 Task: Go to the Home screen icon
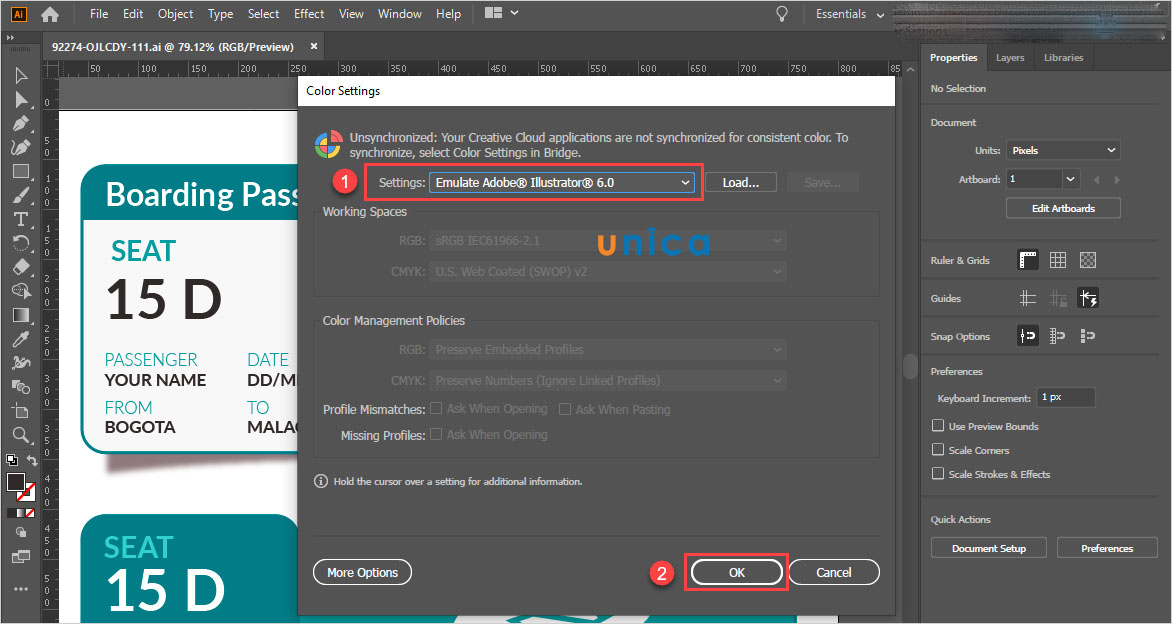click(x=50, y=14)
